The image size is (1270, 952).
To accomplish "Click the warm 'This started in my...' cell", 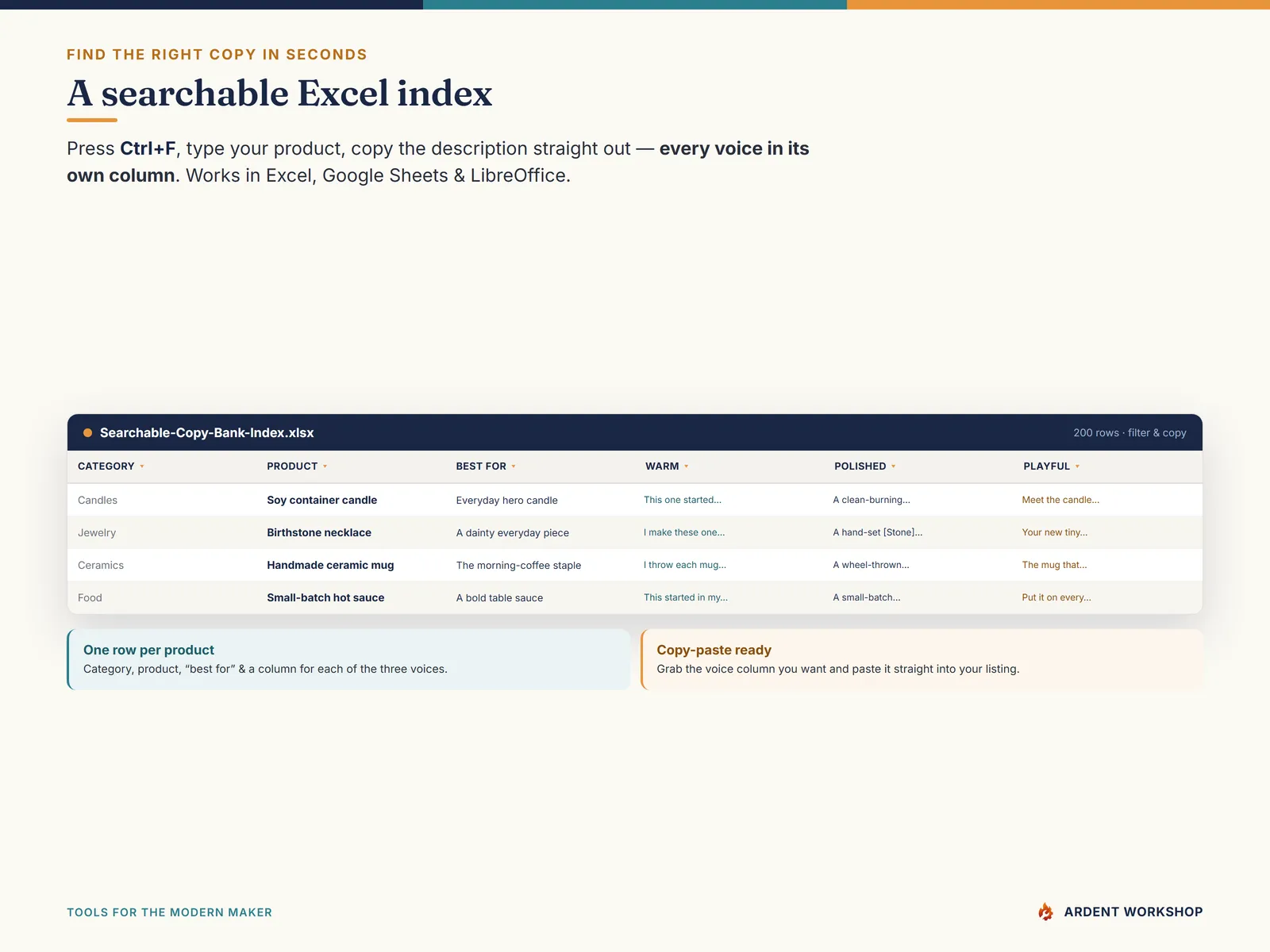I will [x=686, y=597].
